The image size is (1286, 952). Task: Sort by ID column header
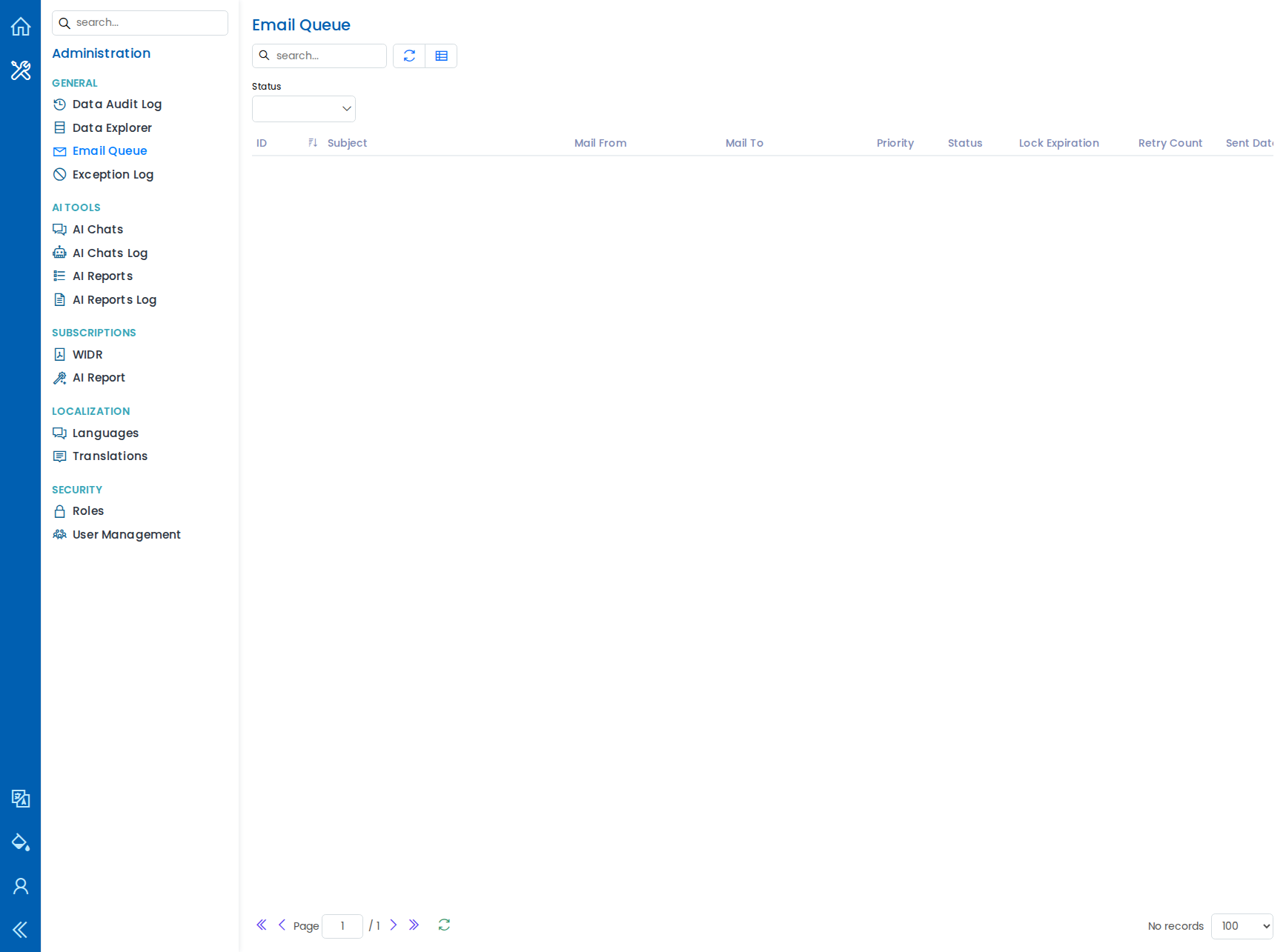[262, 143]
